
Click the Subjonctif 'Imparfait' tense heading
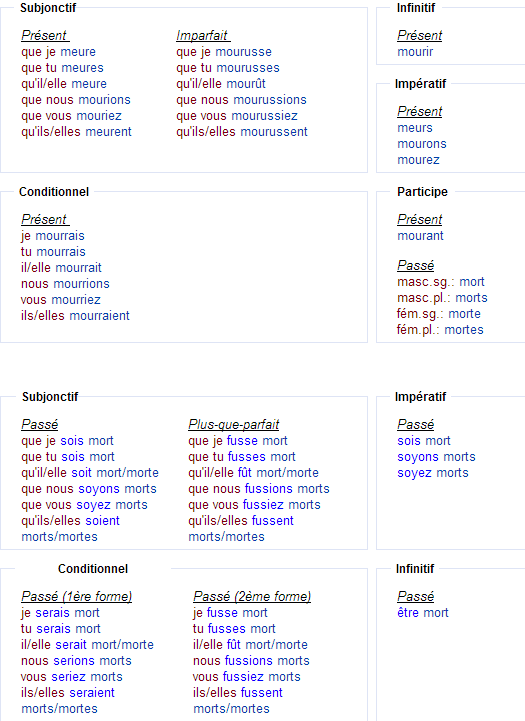coord(203,35)
